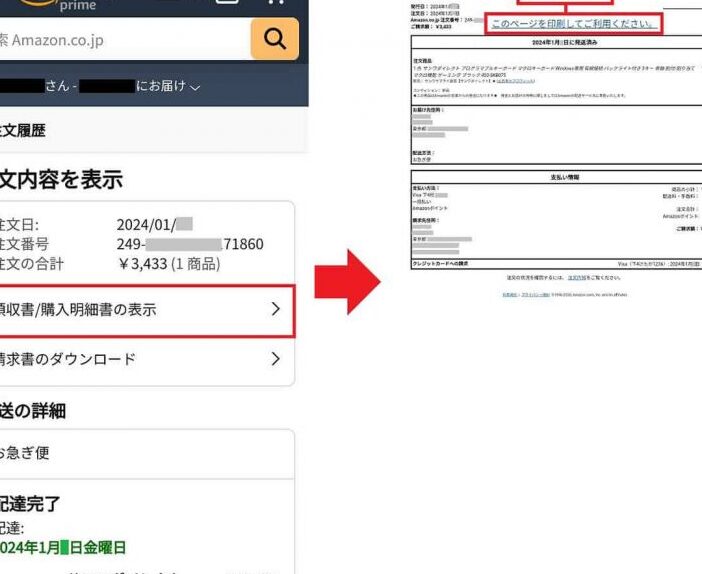Tap the order number starting with 249-

[190, 244]
